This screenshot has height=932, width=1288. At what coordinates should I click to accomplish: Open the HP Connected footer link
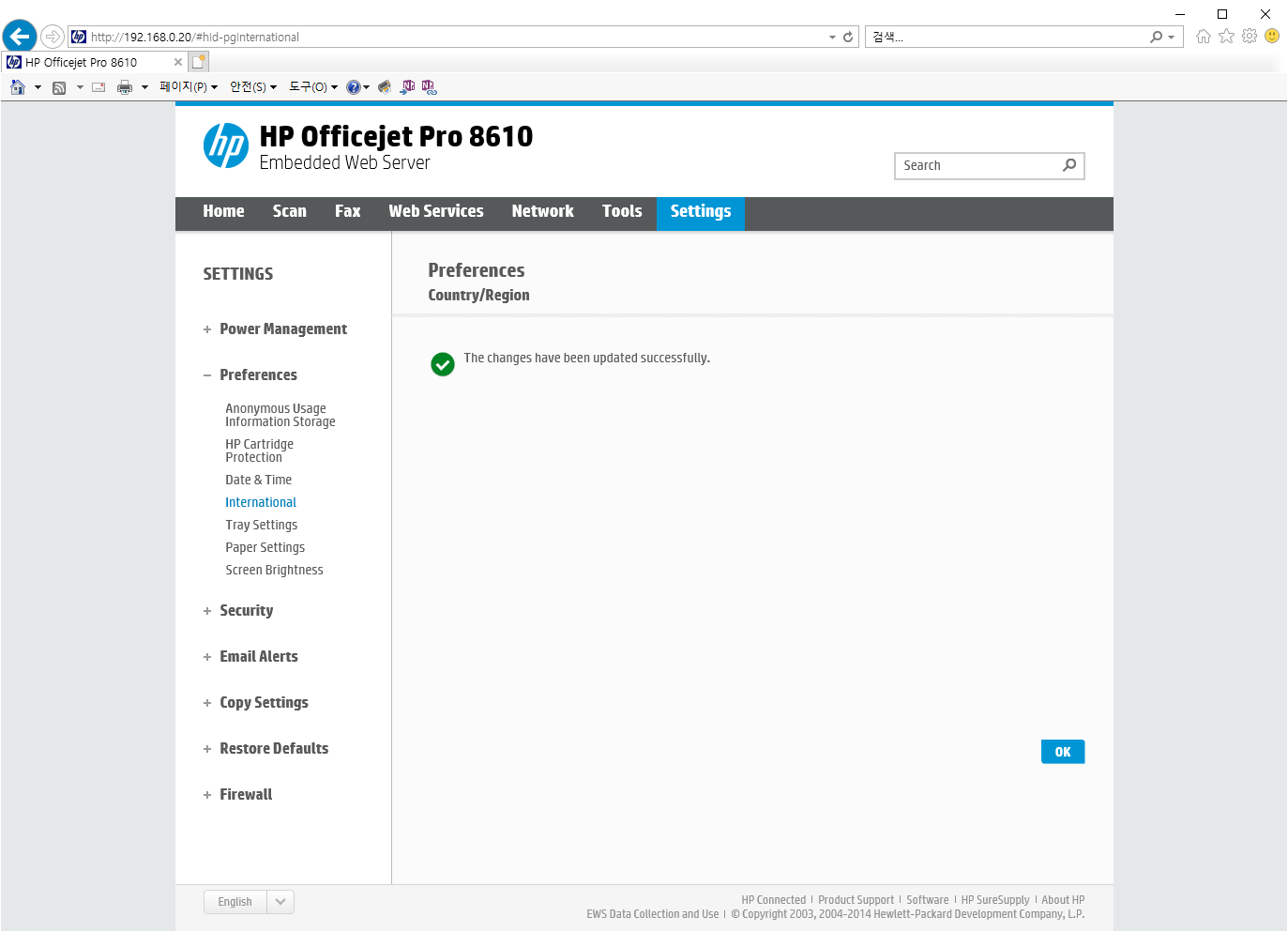coord(774,900)
